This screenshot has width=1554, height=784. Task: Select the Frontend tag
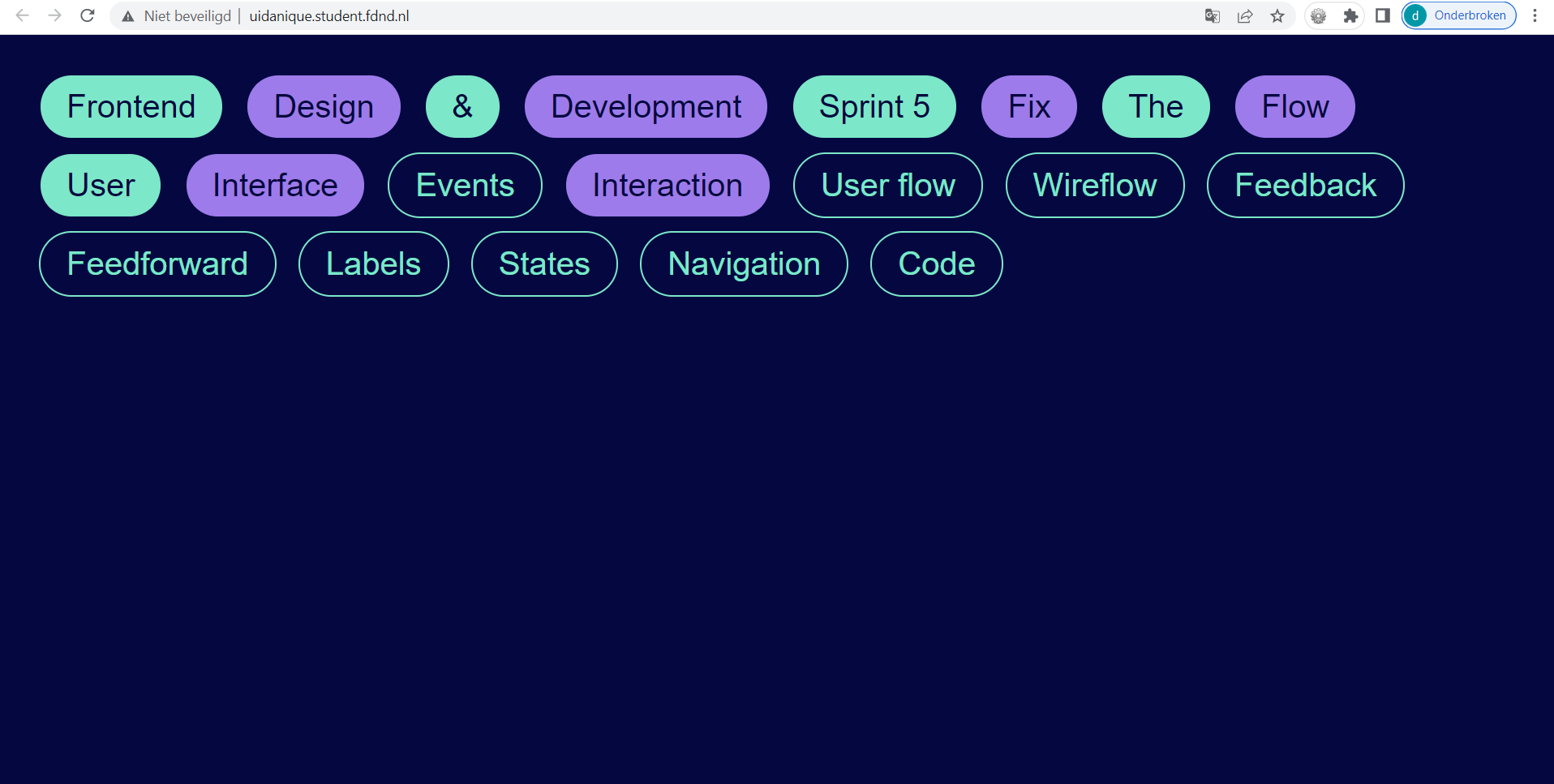tap(131, 106)
